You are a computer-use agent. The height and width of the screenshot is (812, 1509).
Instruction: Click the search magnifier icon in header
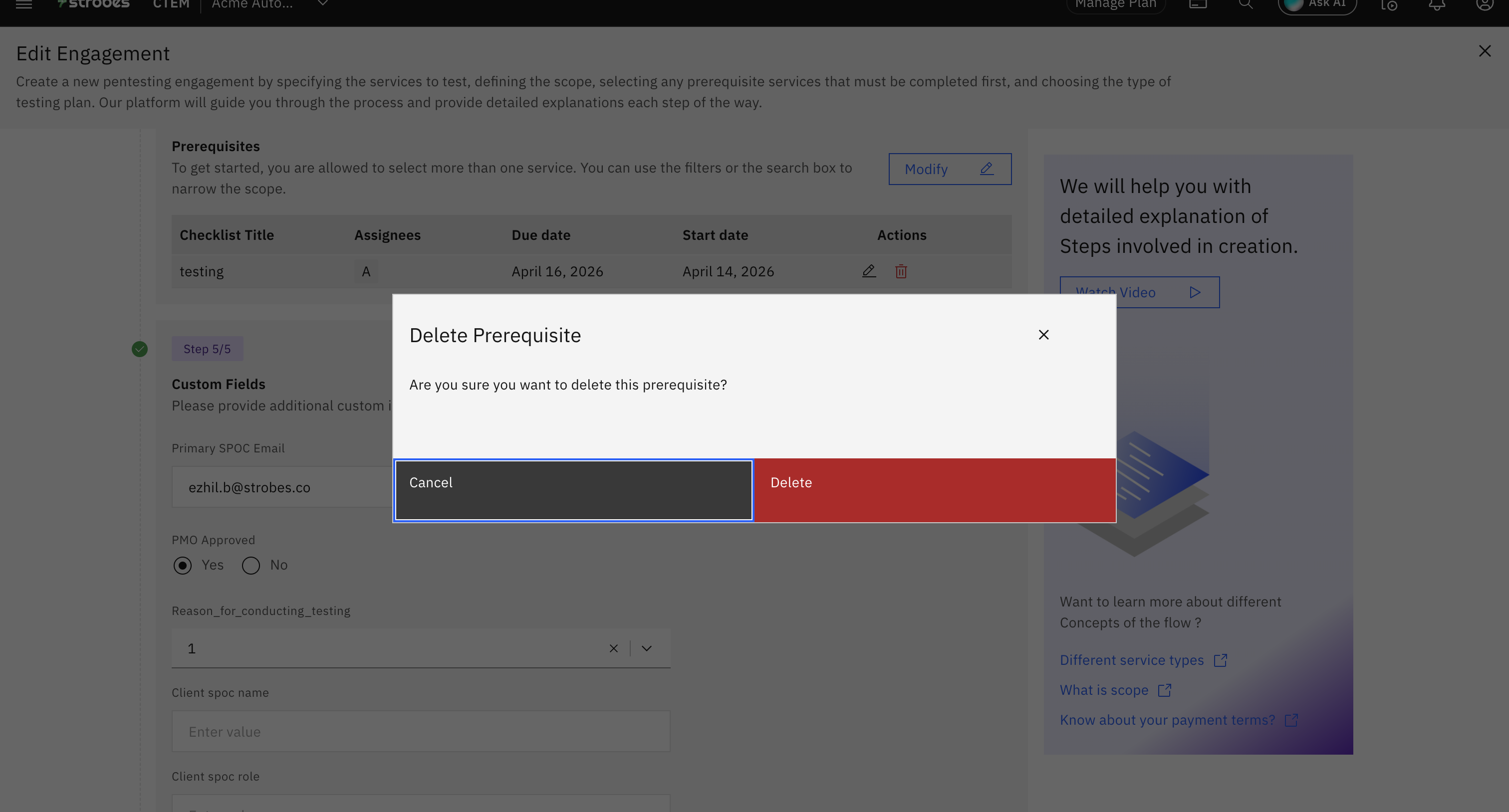[1246, 4]
